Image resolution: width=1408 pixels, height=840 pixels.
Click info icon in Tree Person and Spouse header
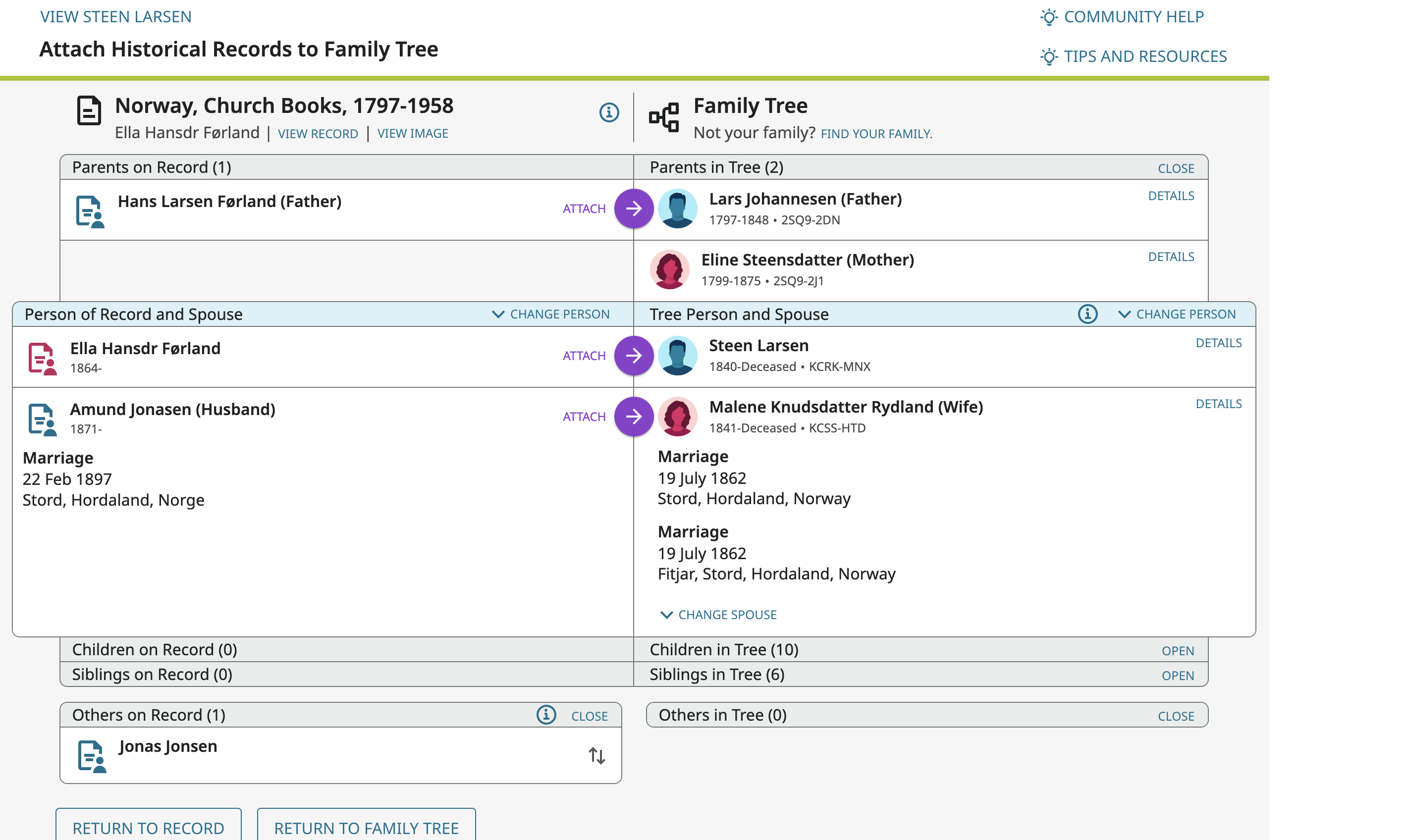coord(1087,314)
